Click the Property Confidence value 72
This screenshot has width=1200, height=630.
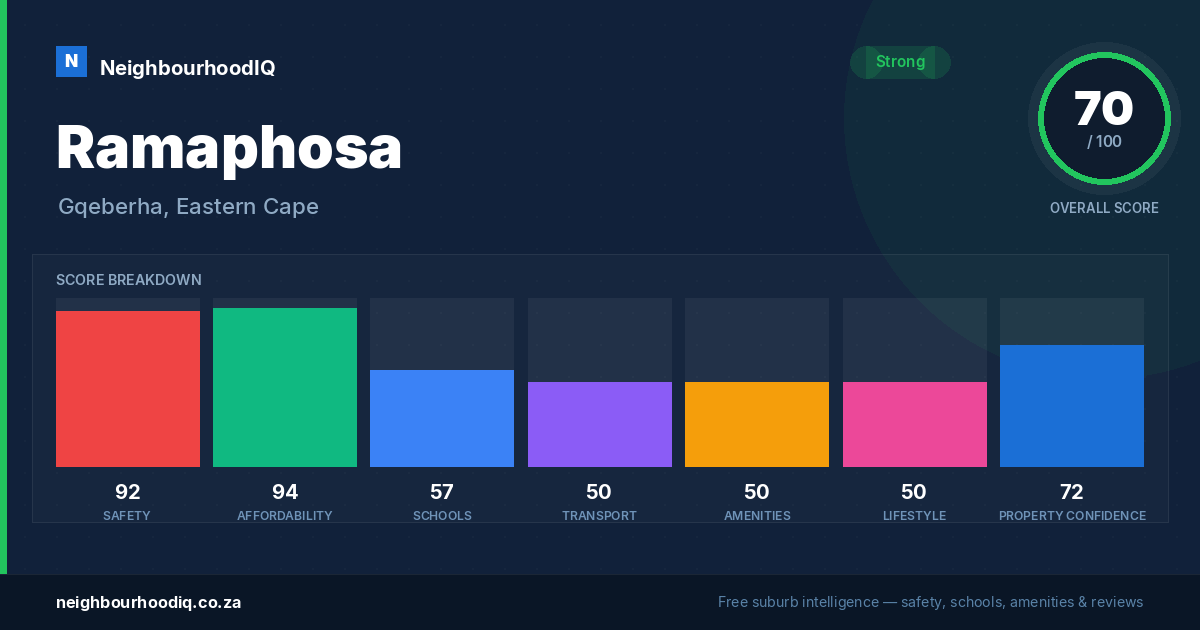(1072, 492)
